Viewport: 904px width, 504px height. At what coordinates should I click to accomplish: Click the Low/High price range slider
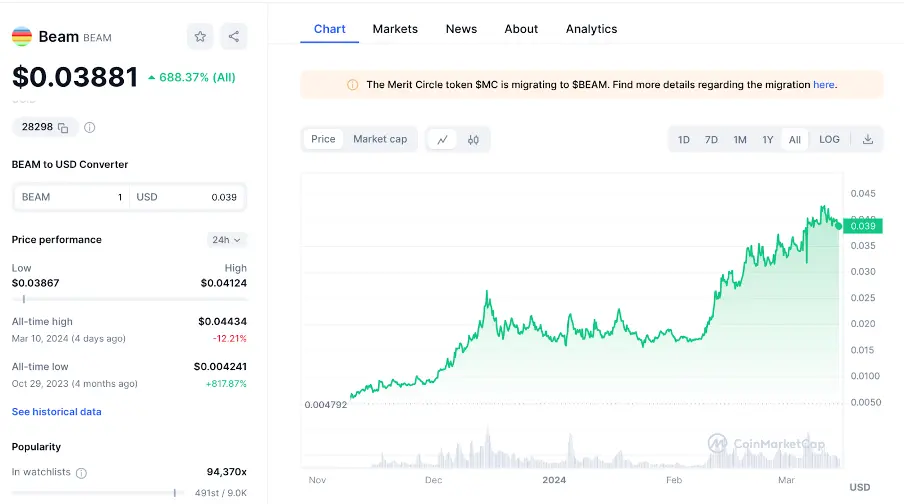coord(129,299)
